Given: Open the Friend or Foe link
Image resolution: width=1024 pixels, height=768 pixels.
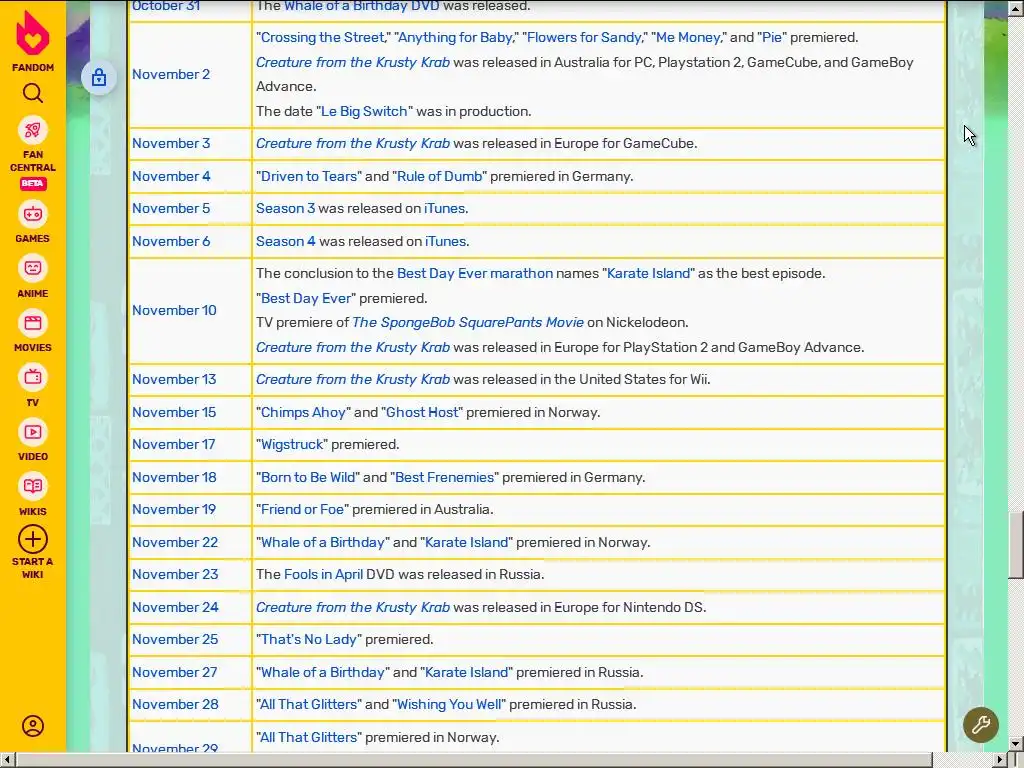Looking at the screenshot, I should pyautogui.click(x=302, y=509).
